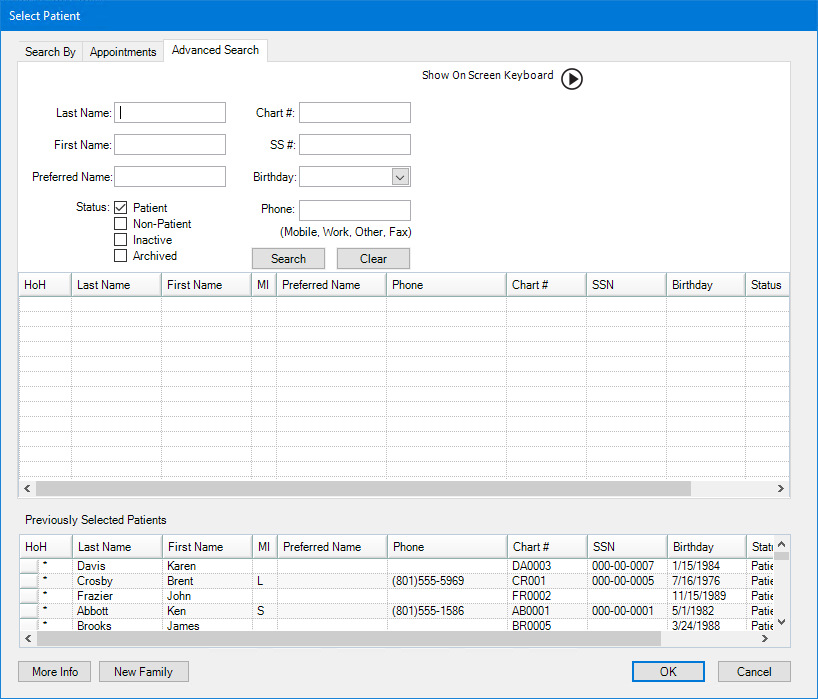Click the Show On Screen Keyboard arrow icon
The image size is (818, 699).
click(571, 79)
